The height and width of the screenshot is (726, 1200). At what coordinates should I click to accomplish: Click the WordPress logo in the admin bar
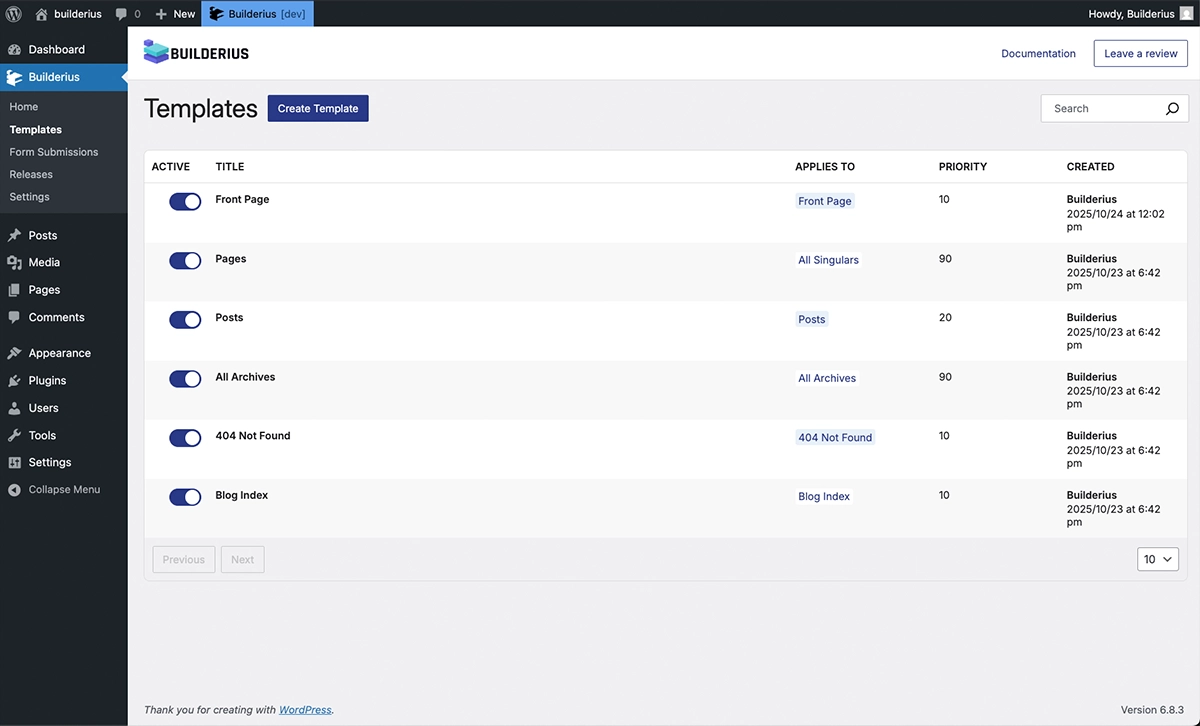click(x=12, y=13)
